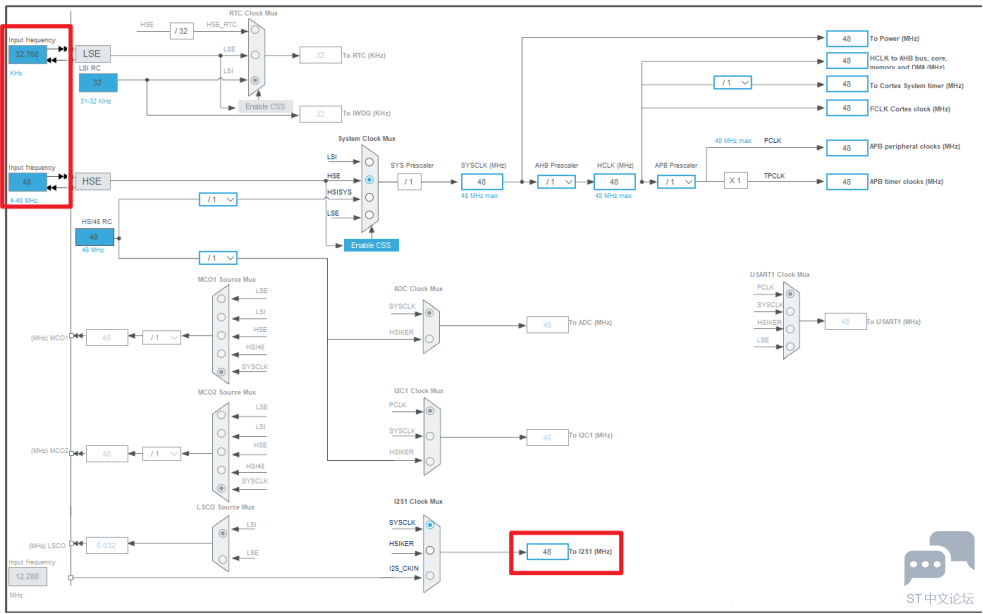The image size is (983, 614).
Task: Edit the HSE input frequency 48 field
Action: [28, 182]
